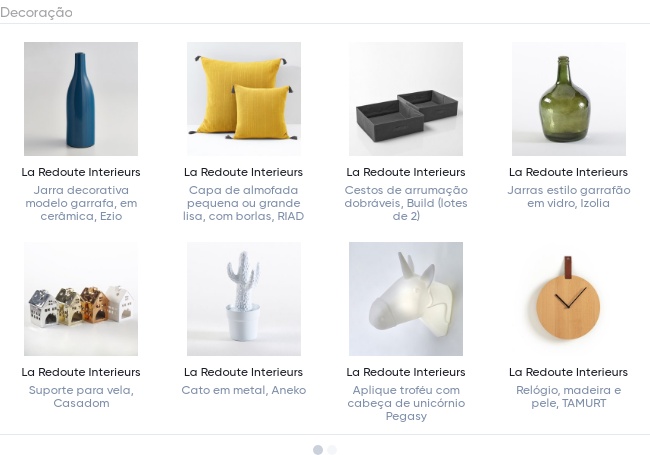This screenshot has height=455, width=650.
Task: Follow the 'Jarras estilo garrafão em vidro' link
Action: [x=569, y=196]
